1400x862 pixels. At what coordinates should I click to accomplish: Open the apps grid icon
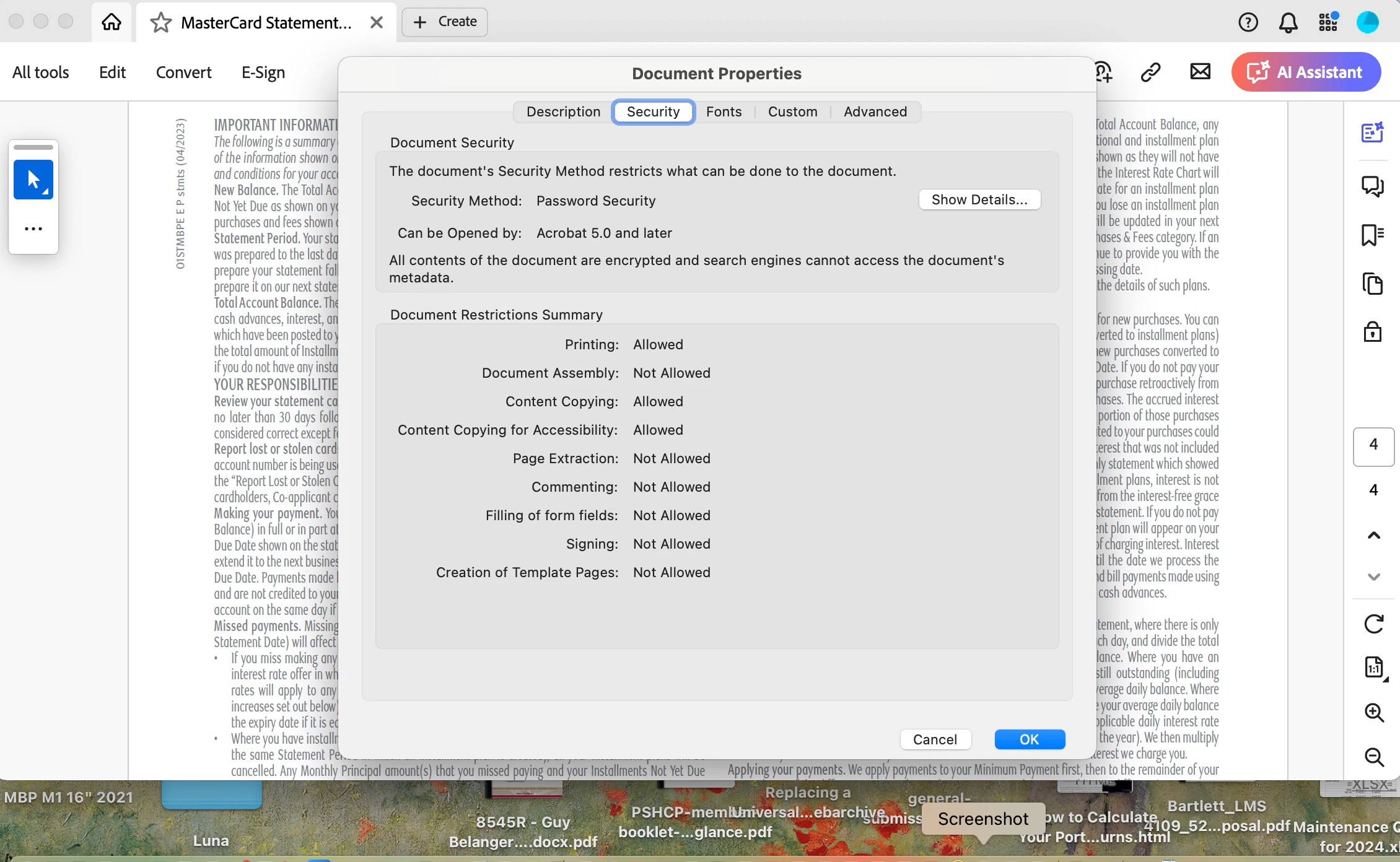click(x=1328, y=22)
